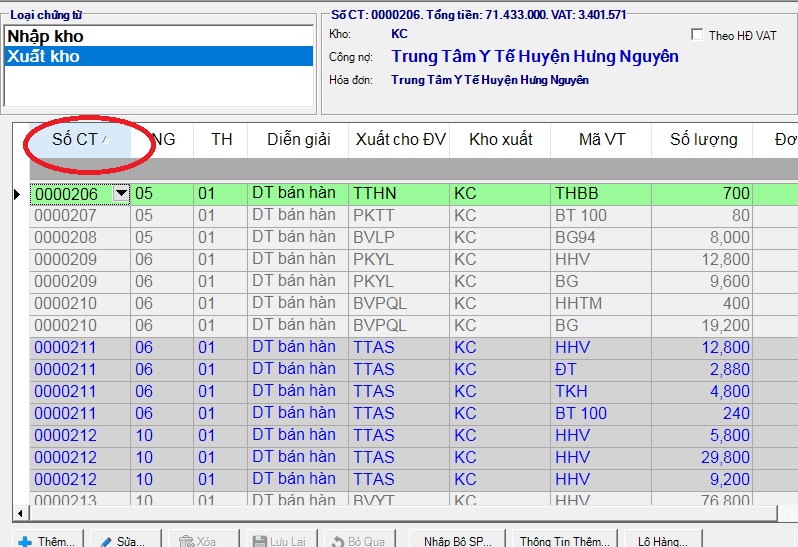The image size is (798, 547).
Task: Click the 'Kho xuất' column header
Action: [500, 139]
